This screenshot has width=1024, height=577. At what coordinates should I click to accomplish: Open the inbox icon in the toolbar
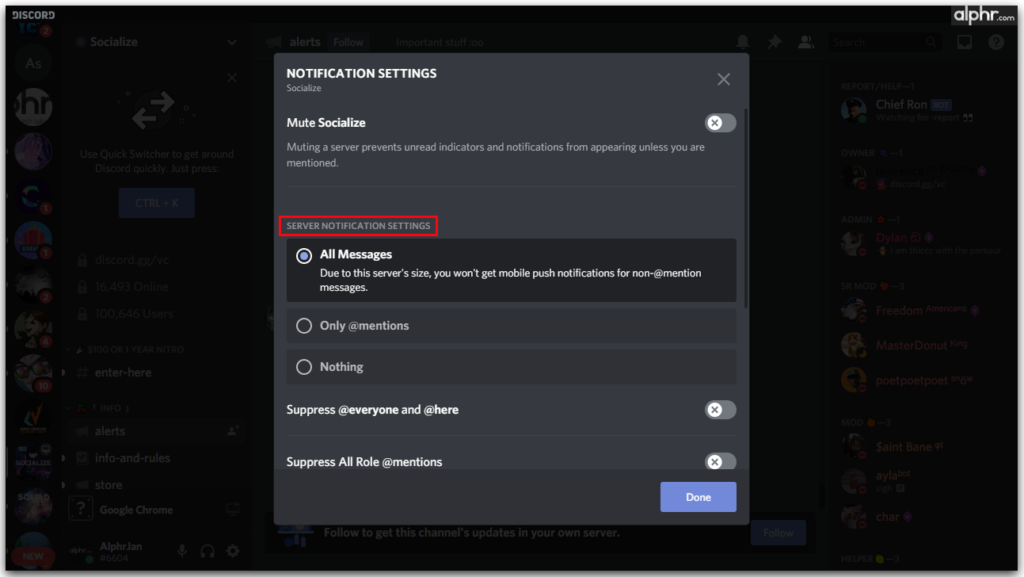point(963,42)
